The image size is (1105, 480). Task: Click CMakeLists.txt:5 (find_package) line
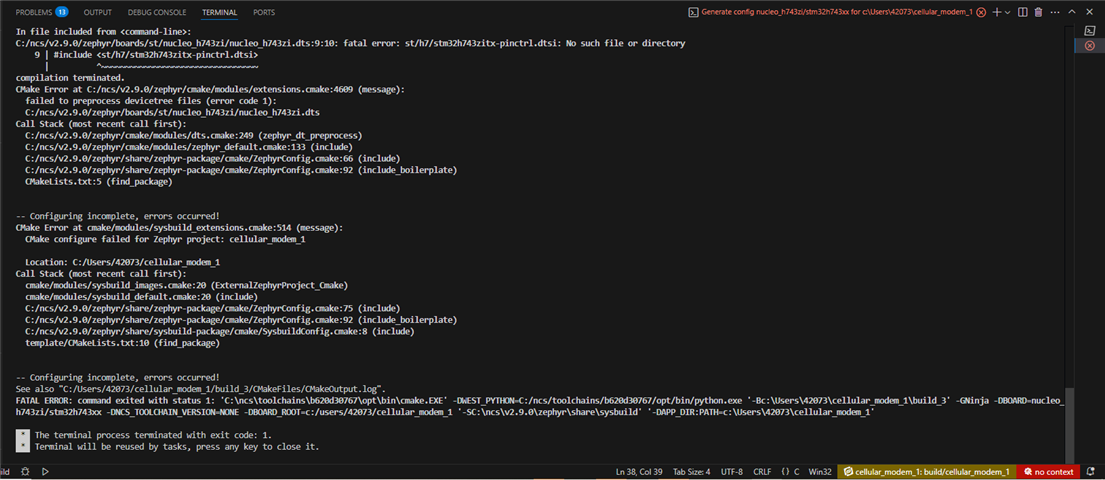(x=98, y=181)
